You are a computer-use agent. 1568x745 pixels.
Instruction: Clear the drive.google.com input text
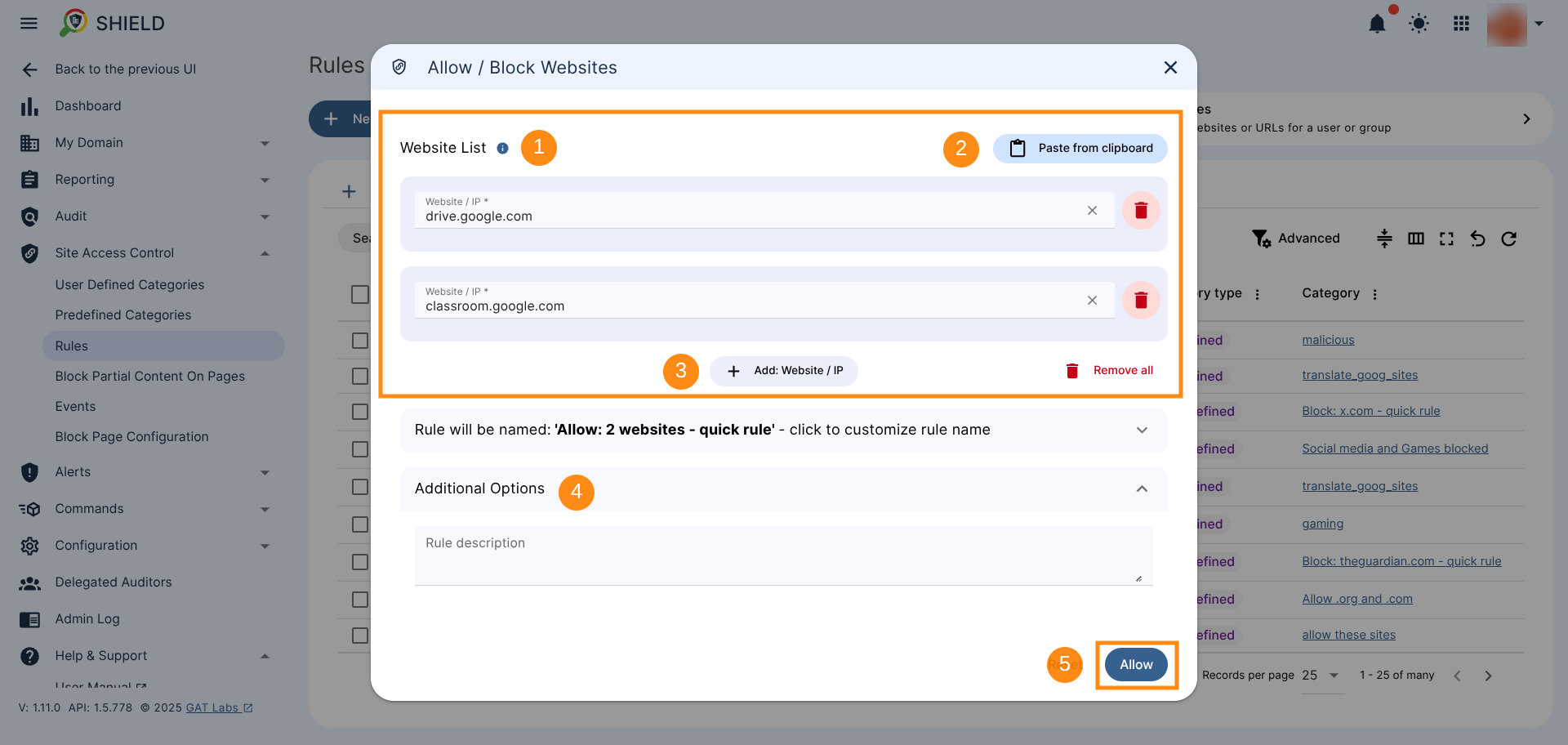click(1092, 211)
